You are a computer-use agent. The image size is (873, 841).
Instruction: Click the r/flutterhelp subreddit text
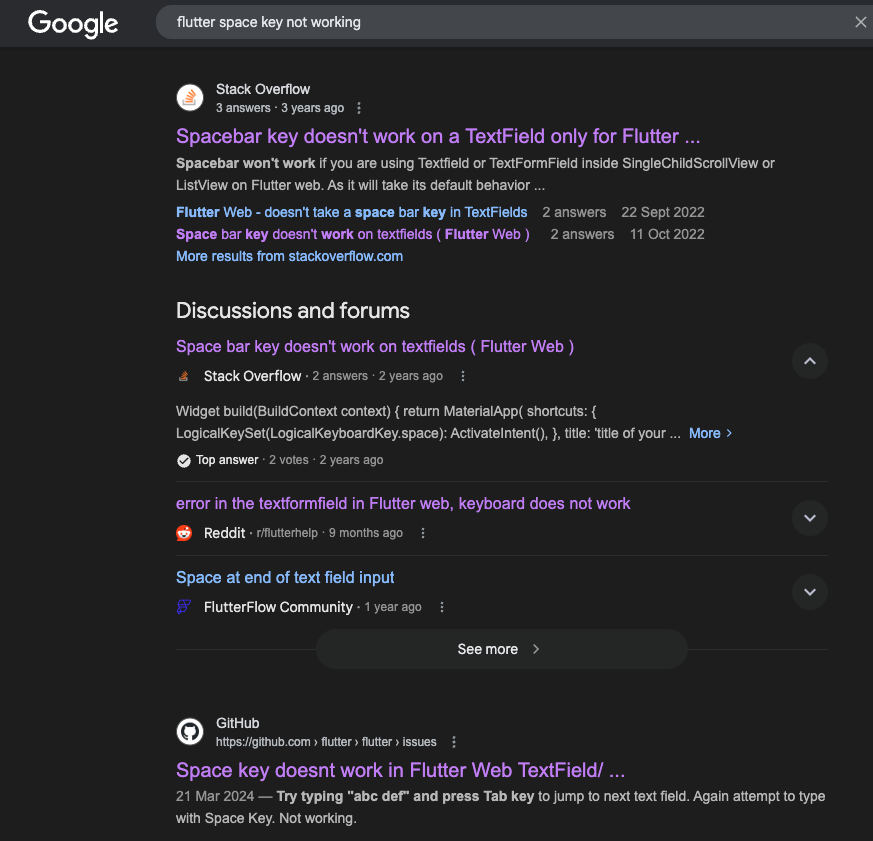287,533
